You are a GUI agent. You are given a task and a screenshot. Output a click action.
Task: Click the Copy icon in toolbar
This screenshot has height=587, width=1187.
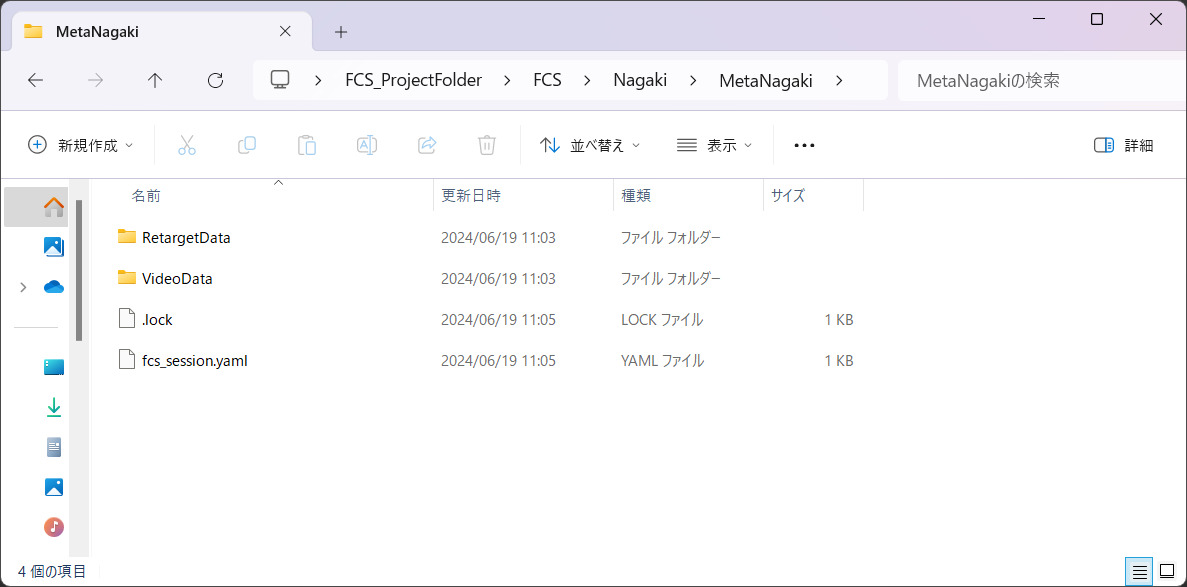pyautogui.click(x=247, y=145)
